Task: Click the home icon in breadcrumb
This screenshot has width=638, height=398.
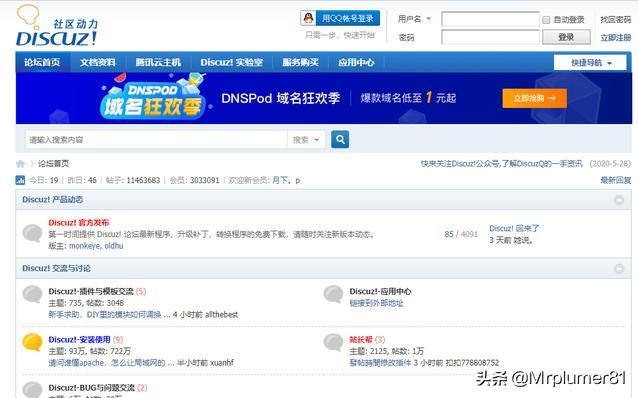Action: [x=20, y=164]
